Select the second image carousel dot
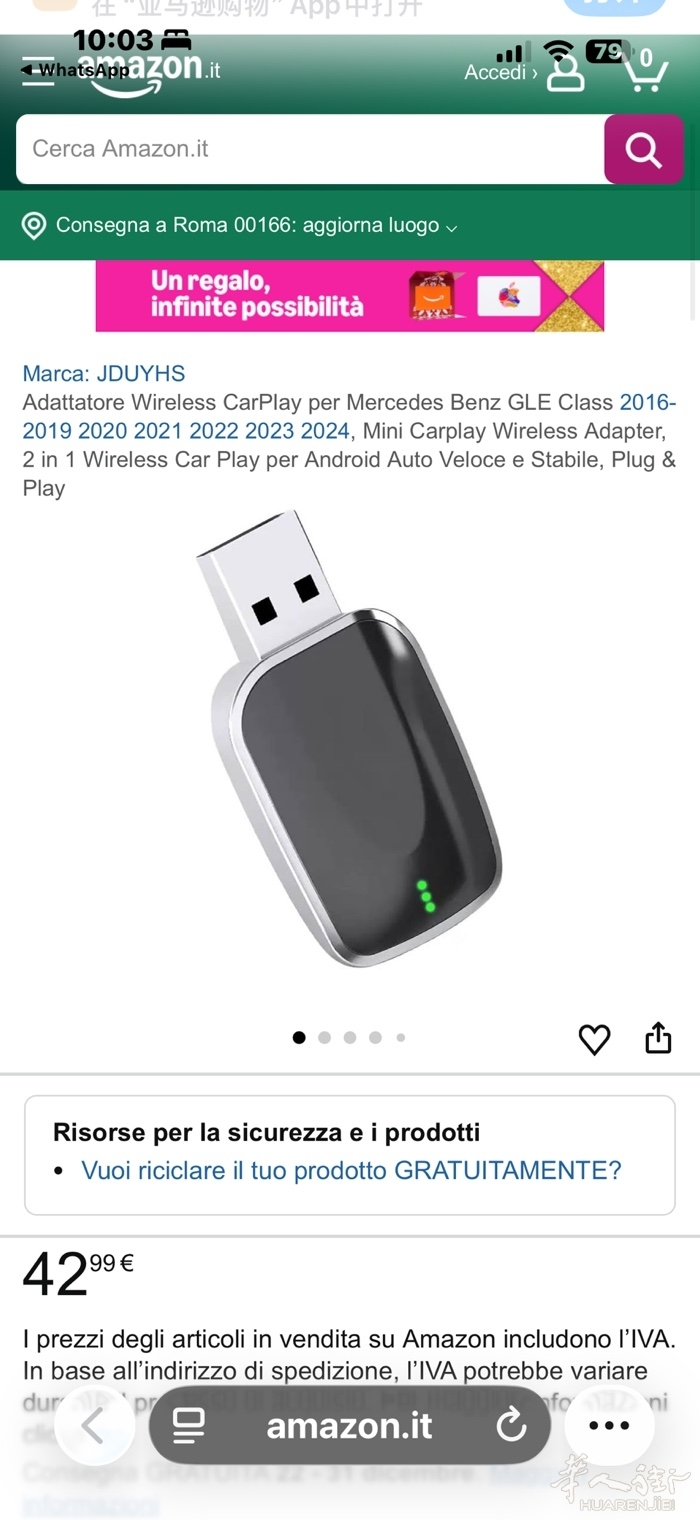The width and height of the screenshot is (700, 1520). (324, 1037)
